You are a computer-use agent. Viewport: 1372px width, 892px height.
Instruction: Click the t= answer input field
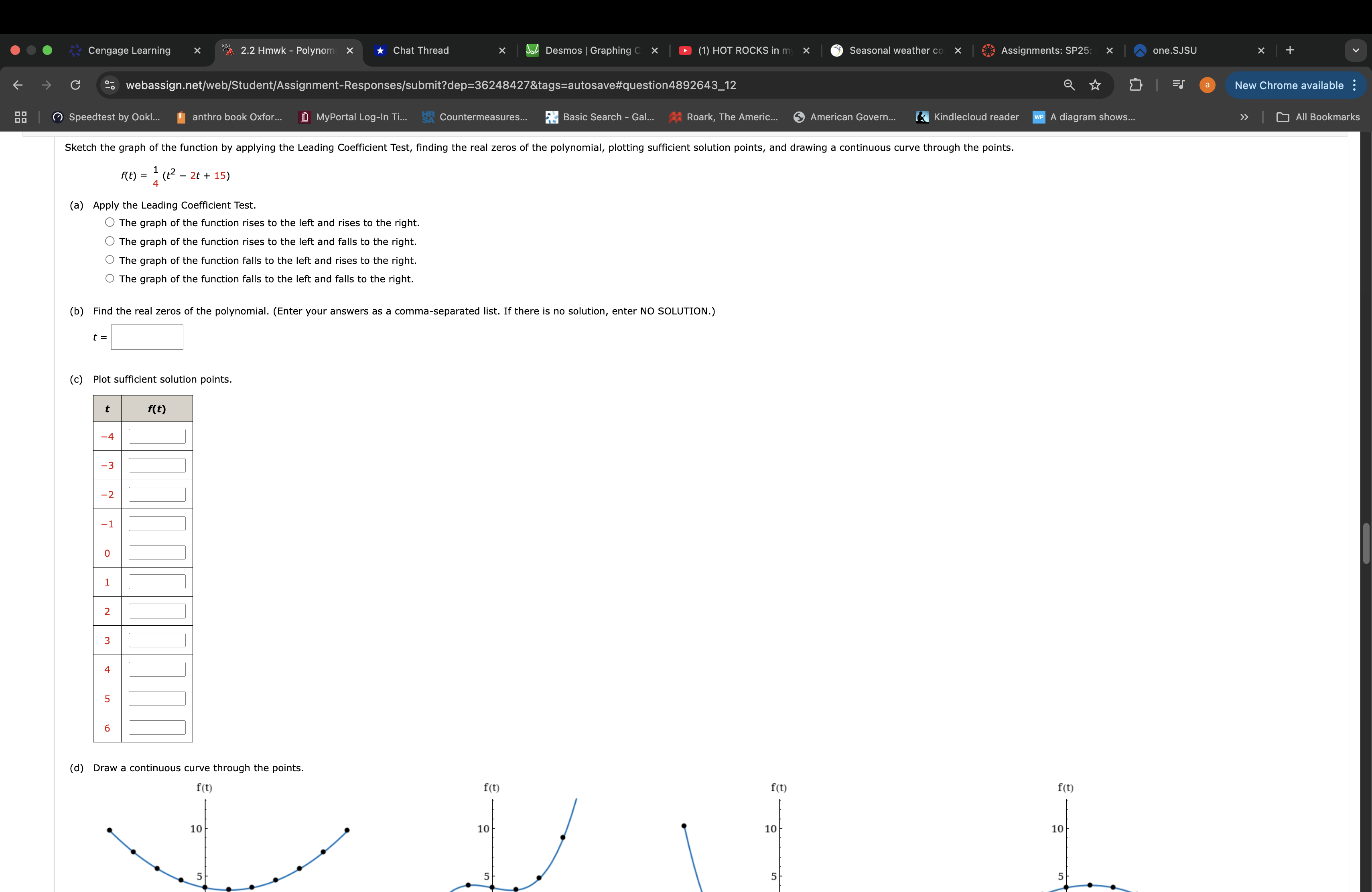point(147,337)
